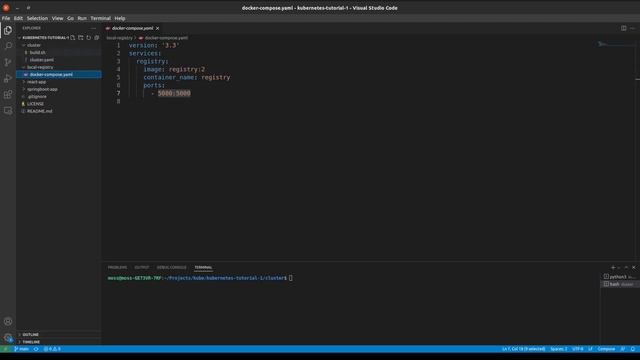Open the Edit menu
640x360 pixels.
coord(18,18)
